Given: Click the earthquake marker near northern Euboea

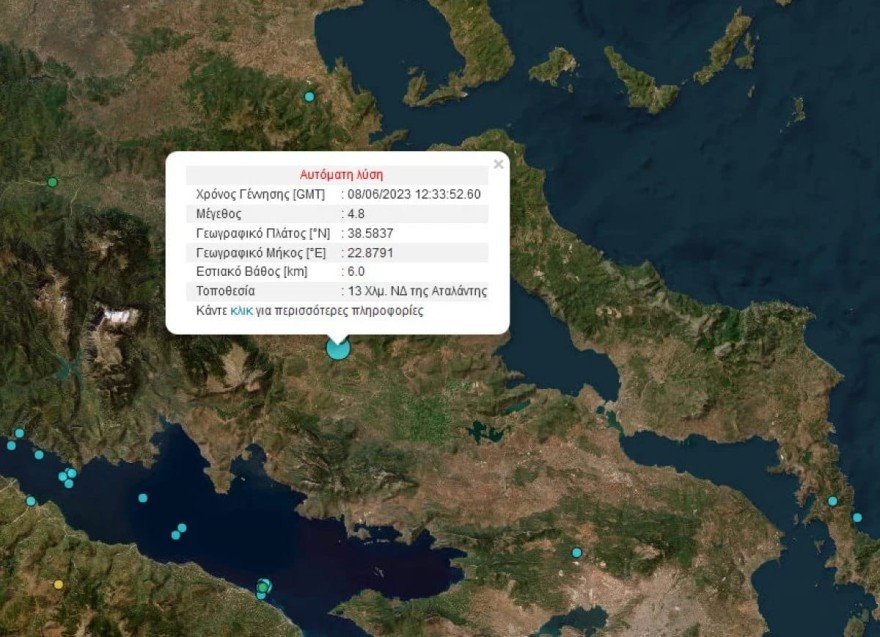Looking at the screenshot, I should click(x=310, y=97).
